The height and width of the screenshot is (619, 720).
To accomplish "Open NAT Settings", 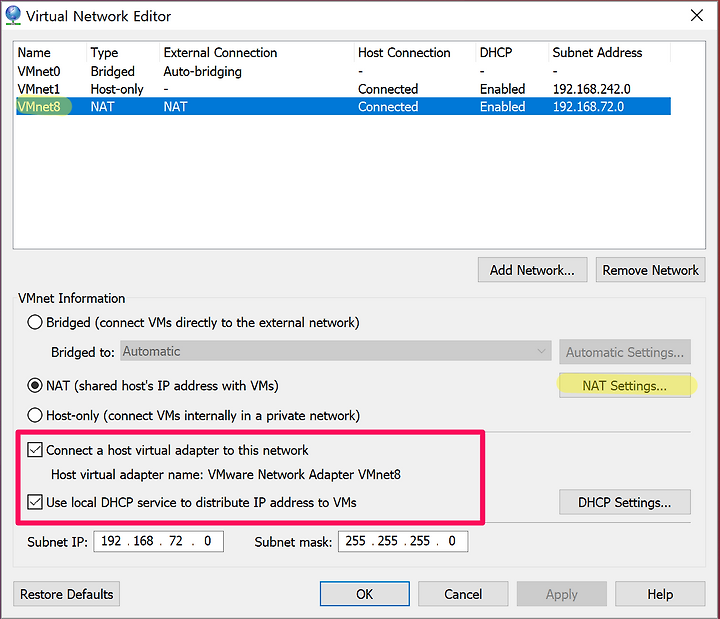I will tap(624, 386).
